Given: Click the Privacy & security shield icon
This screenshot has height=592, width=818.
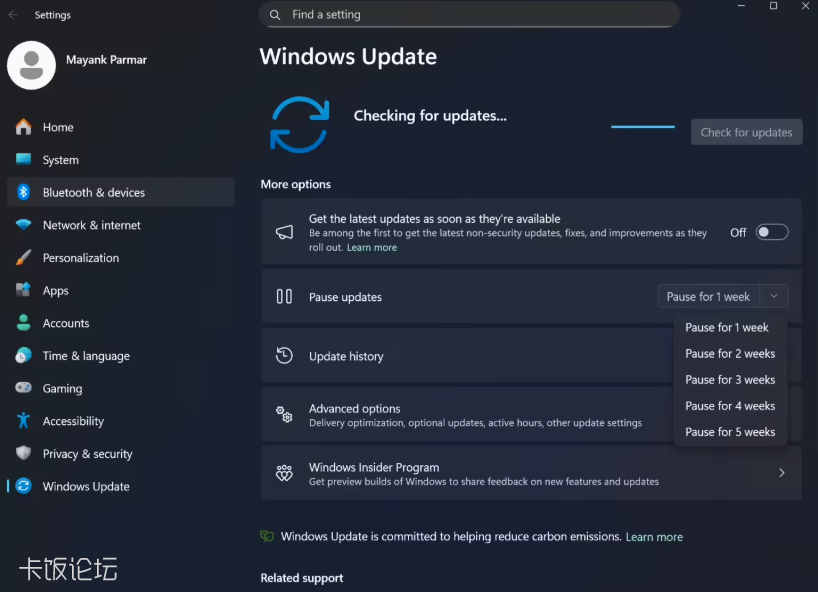Looking at the screenshot, I should 23,453.
